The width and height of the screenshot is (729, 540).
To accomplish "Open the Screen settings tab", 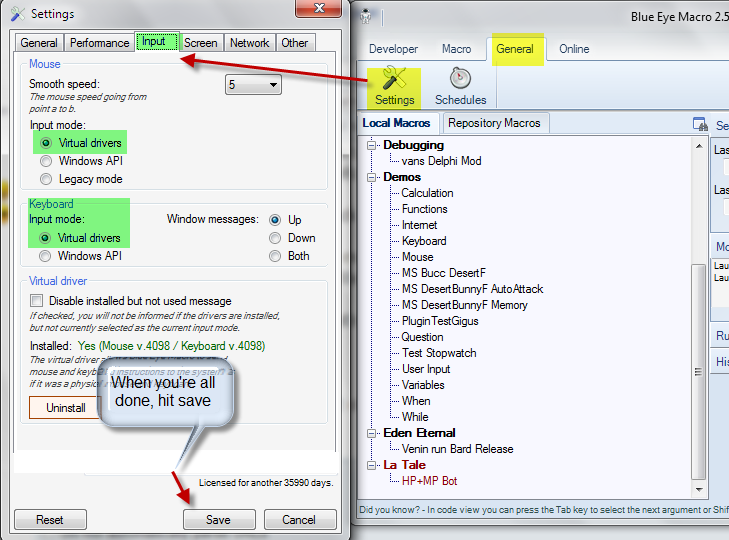I will 200,43.
